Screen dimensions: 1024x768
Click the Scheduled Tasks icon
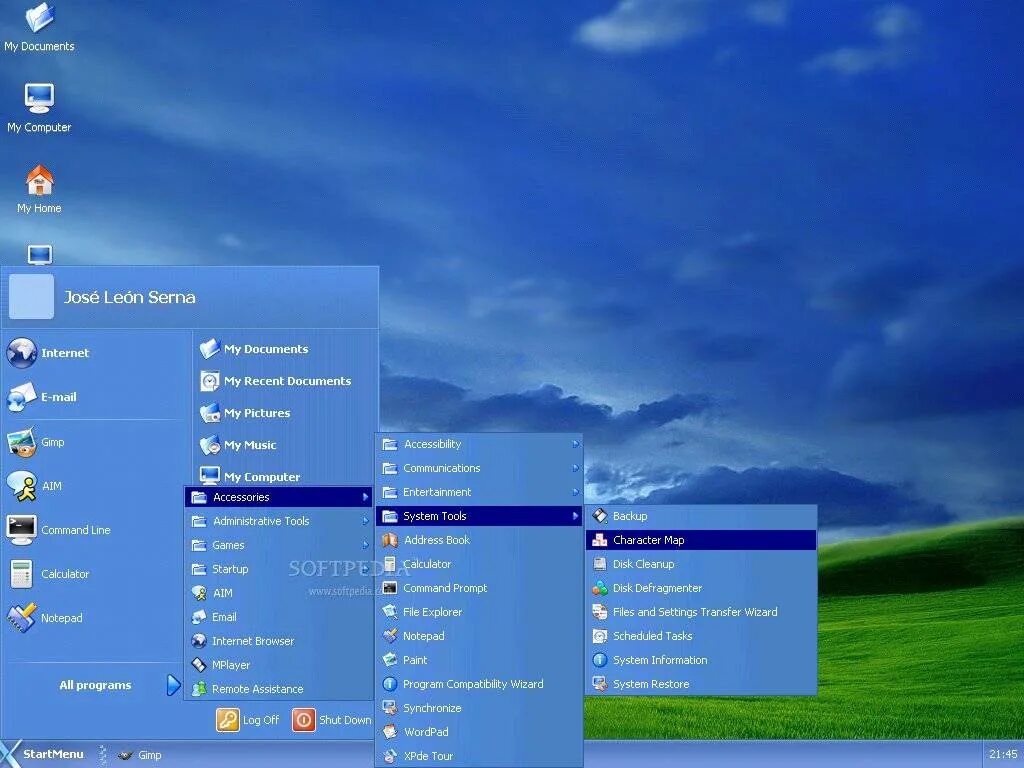pyautogui.click(x=600, y=636)
